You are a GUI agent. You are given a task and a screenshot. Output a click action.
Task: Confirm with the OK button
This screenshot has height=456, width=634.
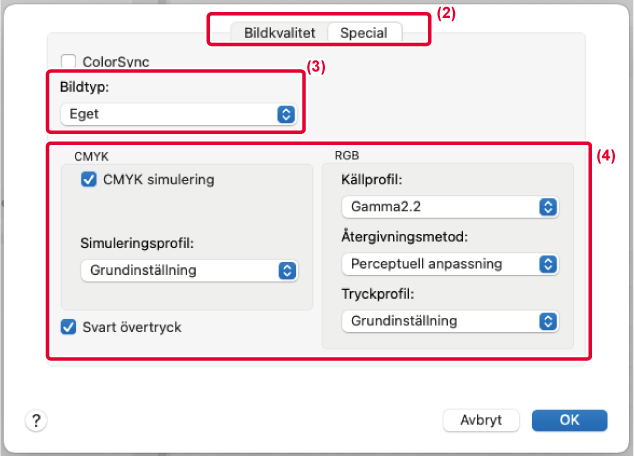pos(570,419)
